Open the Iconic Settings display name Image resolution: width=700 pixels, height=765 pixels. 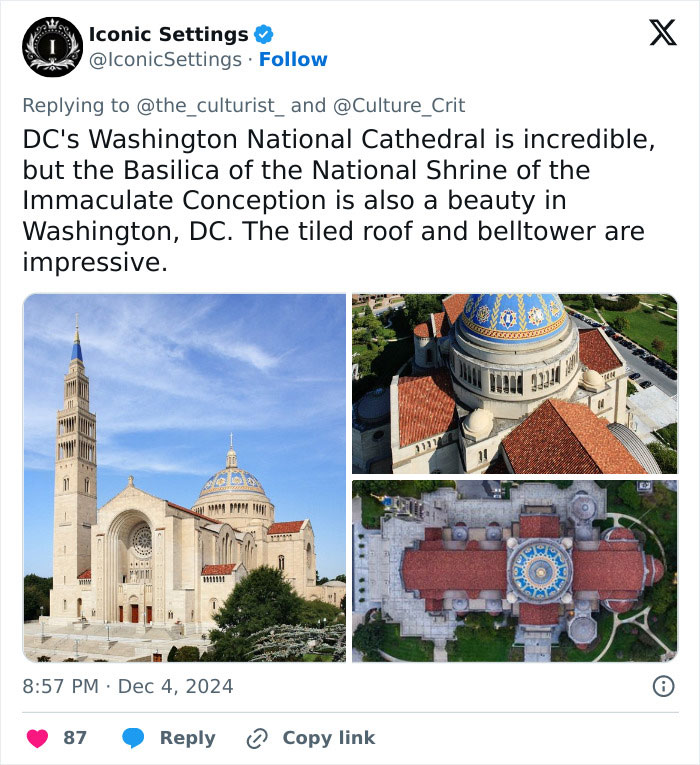click(168, 34)
